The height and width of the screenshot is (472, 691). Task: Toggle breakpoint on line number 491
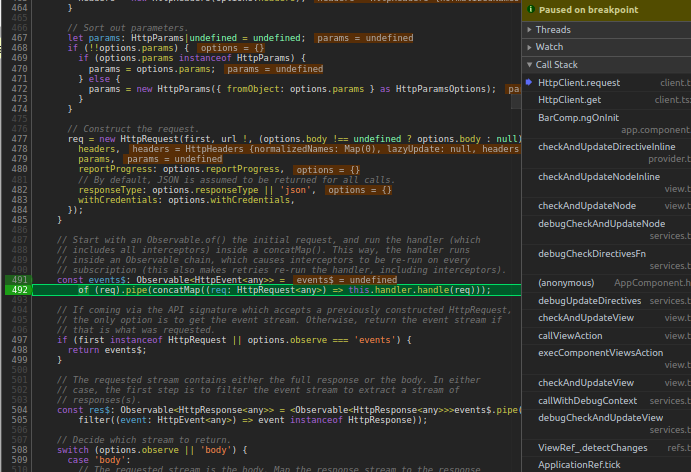[x=19, y=280]
